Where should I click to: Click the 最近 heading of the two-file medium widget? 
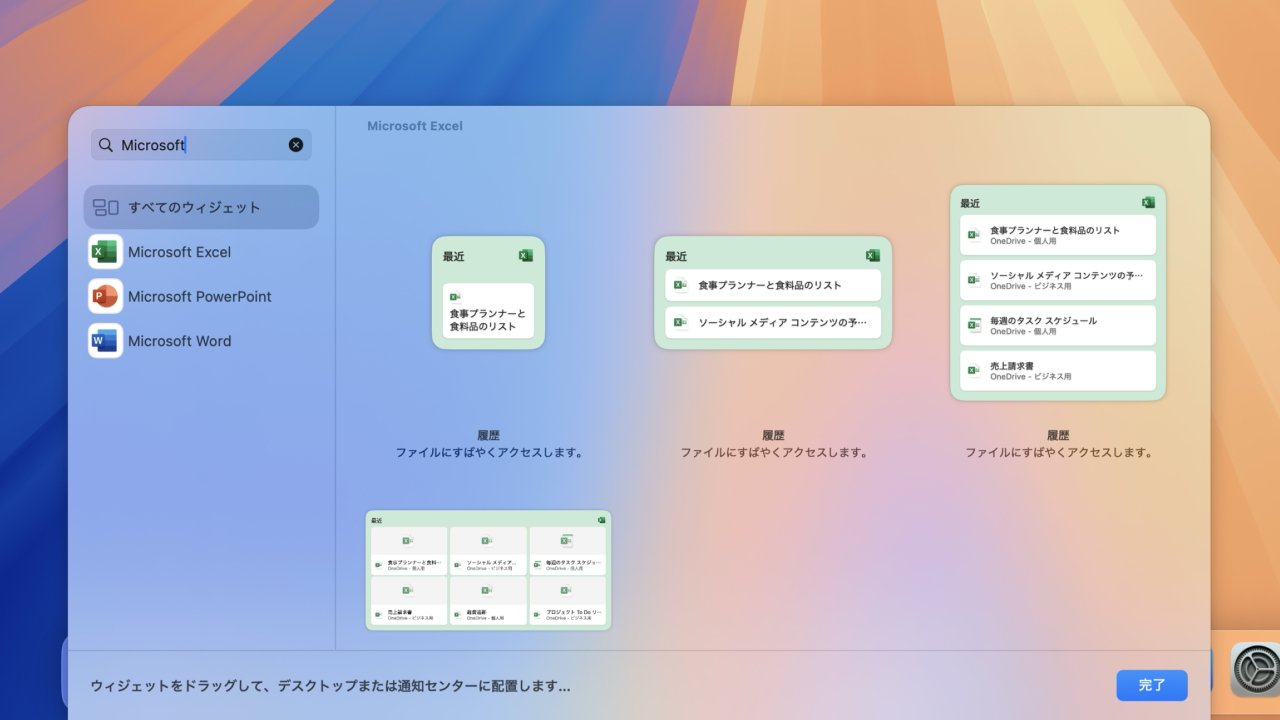pyautogui.click(x=676, y=257)
